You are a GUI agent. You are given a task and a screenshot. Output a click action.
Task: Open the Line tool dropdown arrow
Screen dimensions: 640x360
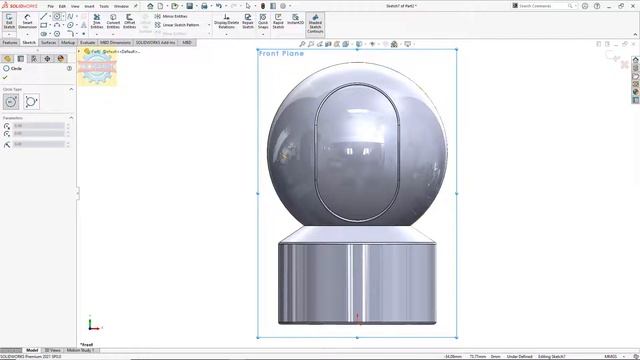point(50,16)
